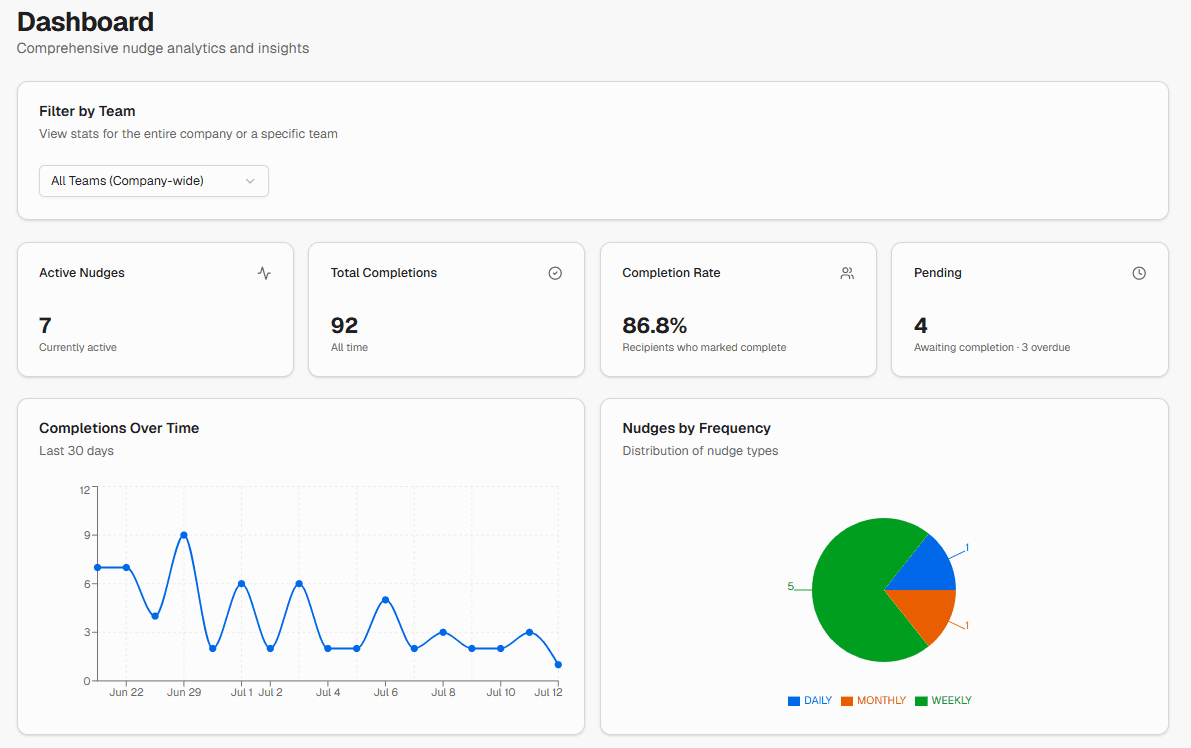The image size is (1191, 748).
Task: Click the 'Currently active' caption
Action: click(78, 347)
